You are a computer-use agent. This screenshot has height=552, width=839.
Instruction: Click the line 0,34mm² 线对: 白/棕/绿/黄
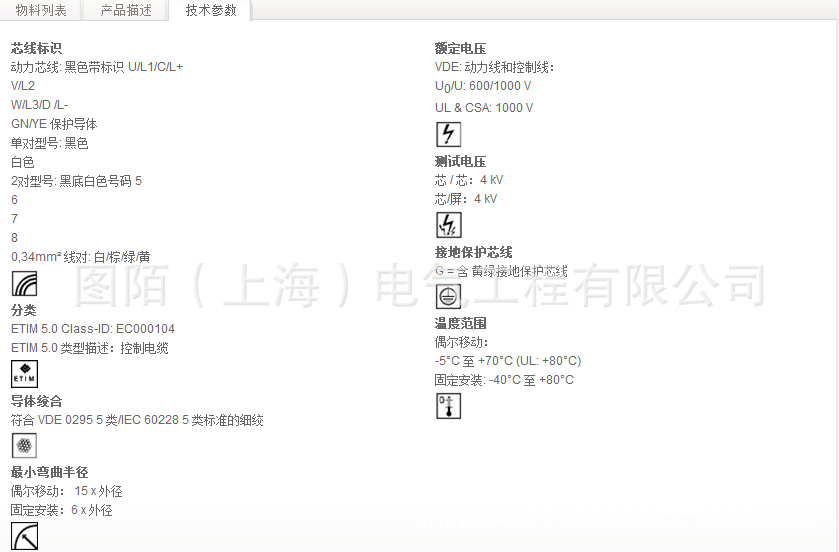click(x=80, y=257)
